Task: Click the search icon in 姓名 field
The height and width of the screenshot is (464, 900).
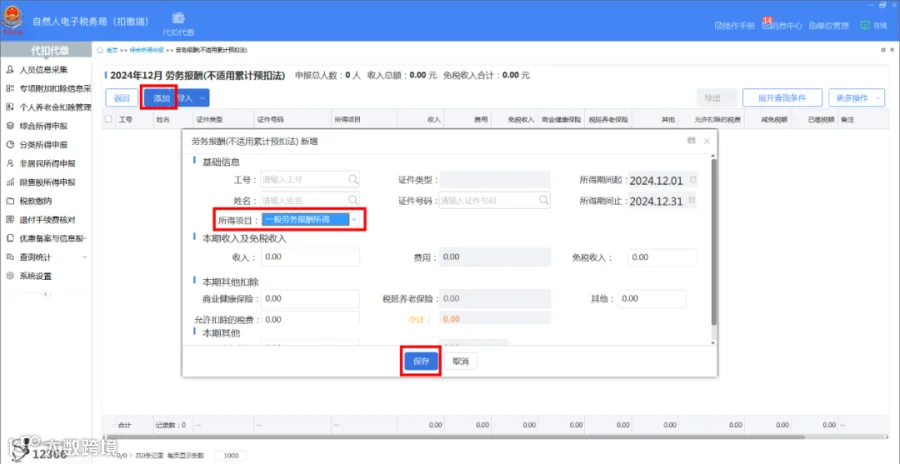Action: [352, 200]
